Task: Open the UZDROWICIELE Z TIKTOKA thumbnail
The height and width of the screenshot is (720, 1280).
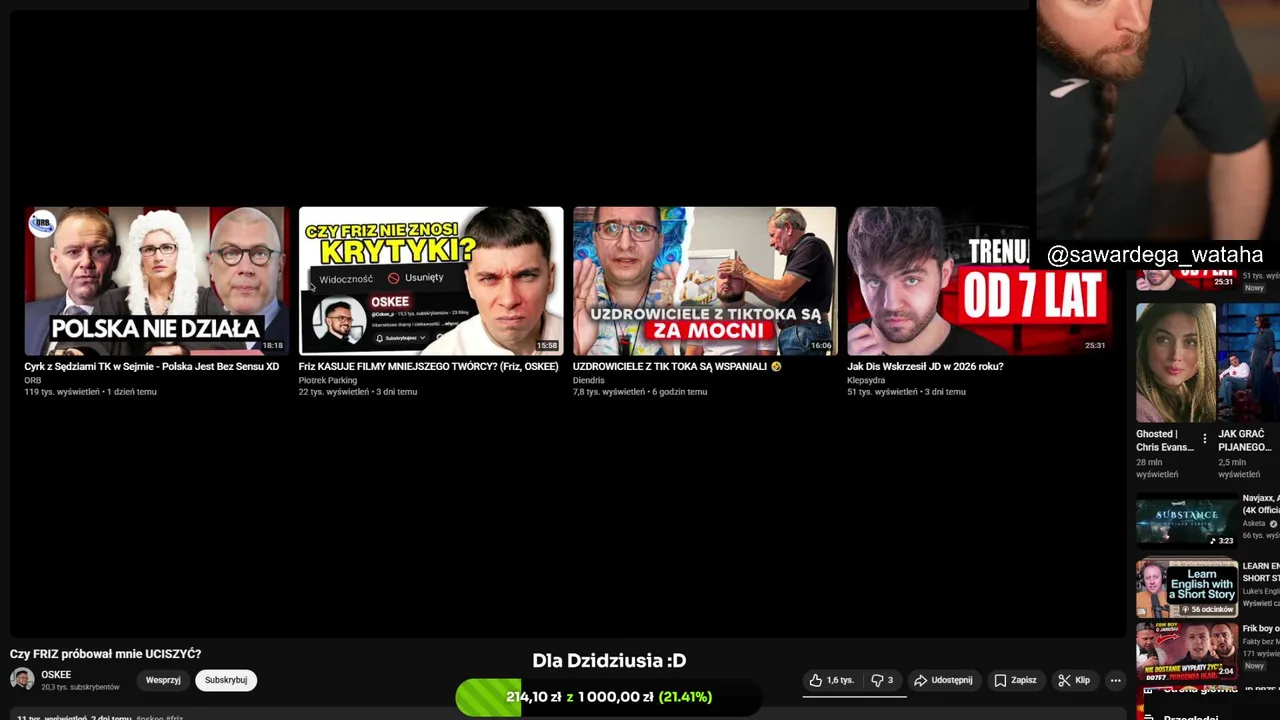Action: coord(705,281)
